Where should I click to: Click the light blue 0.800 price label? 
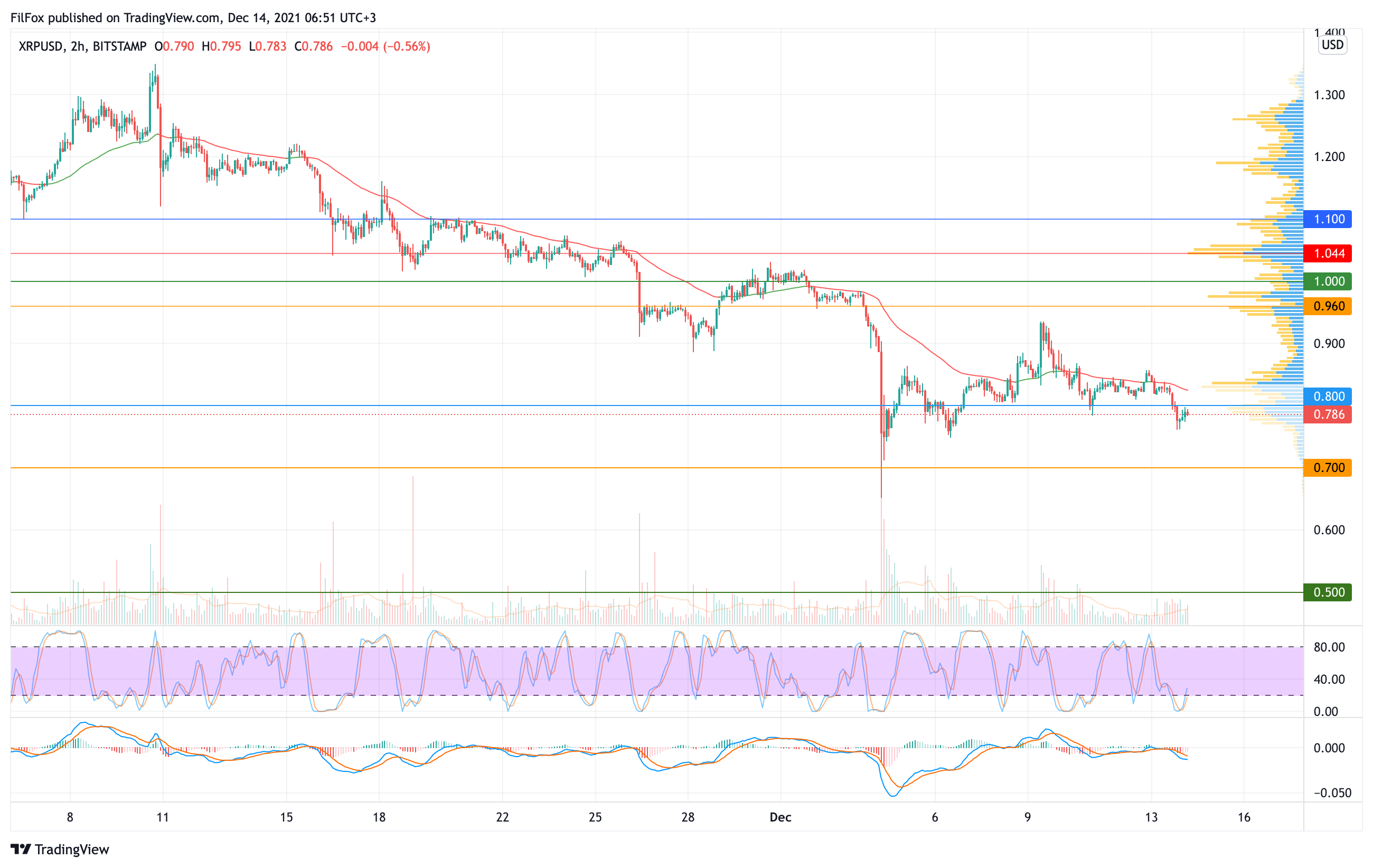coord(1328,396)
